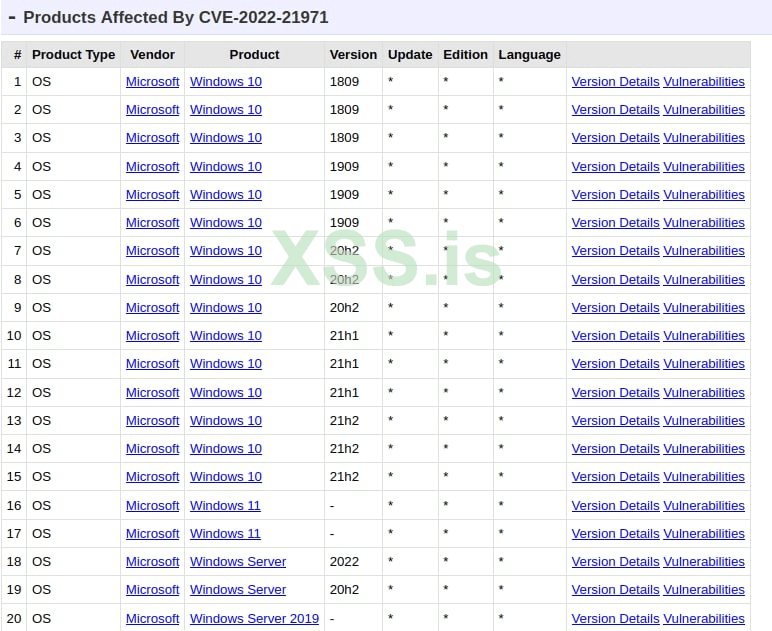Open Microsoft vendor link in row 10
The width and height of the screenshot is (772, 631).
(x=153, y=336)
